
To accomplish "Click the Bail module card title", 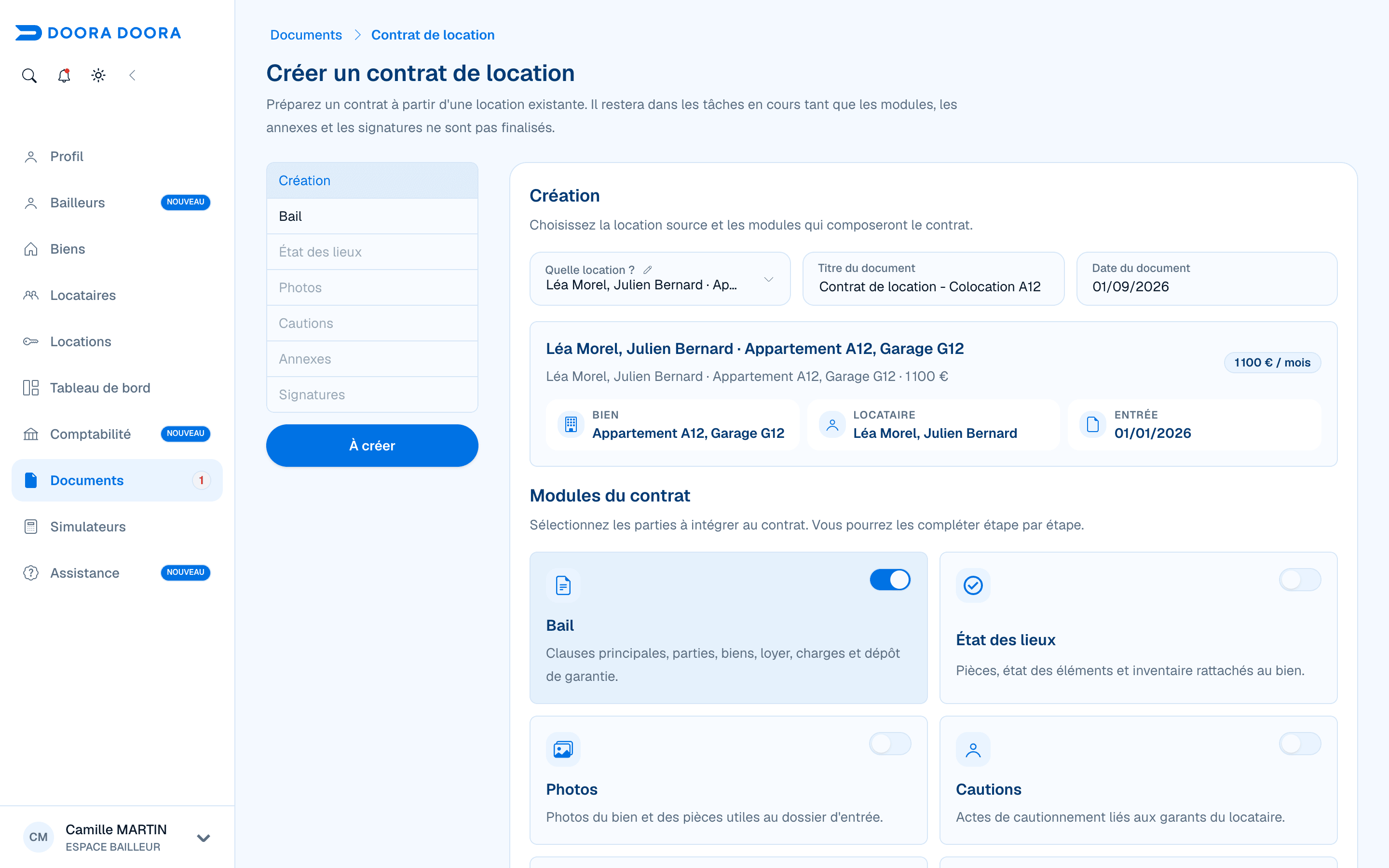I will (559, 626).
